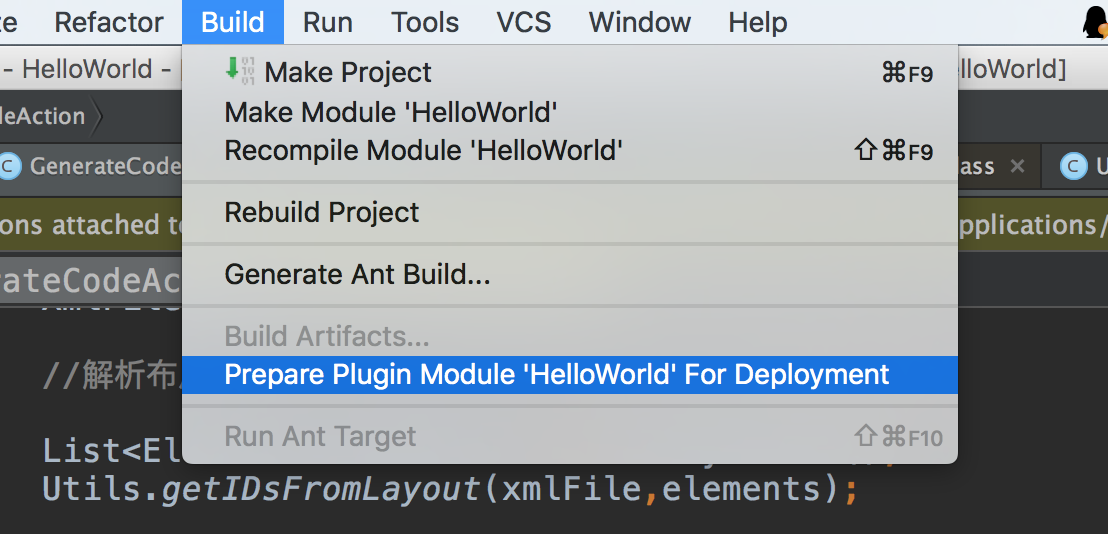Select Recompile Module 'HelloWorld'

[x=423, y=151]
